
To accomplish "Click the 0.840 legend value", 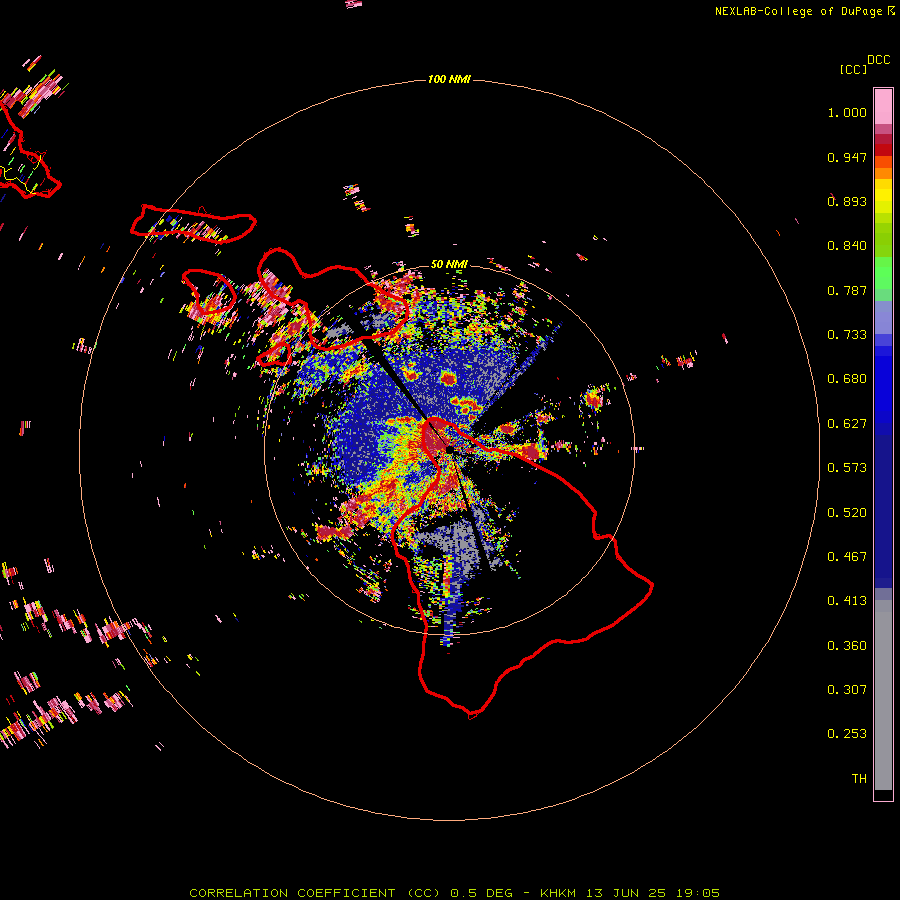I will (x=847, y=246).
